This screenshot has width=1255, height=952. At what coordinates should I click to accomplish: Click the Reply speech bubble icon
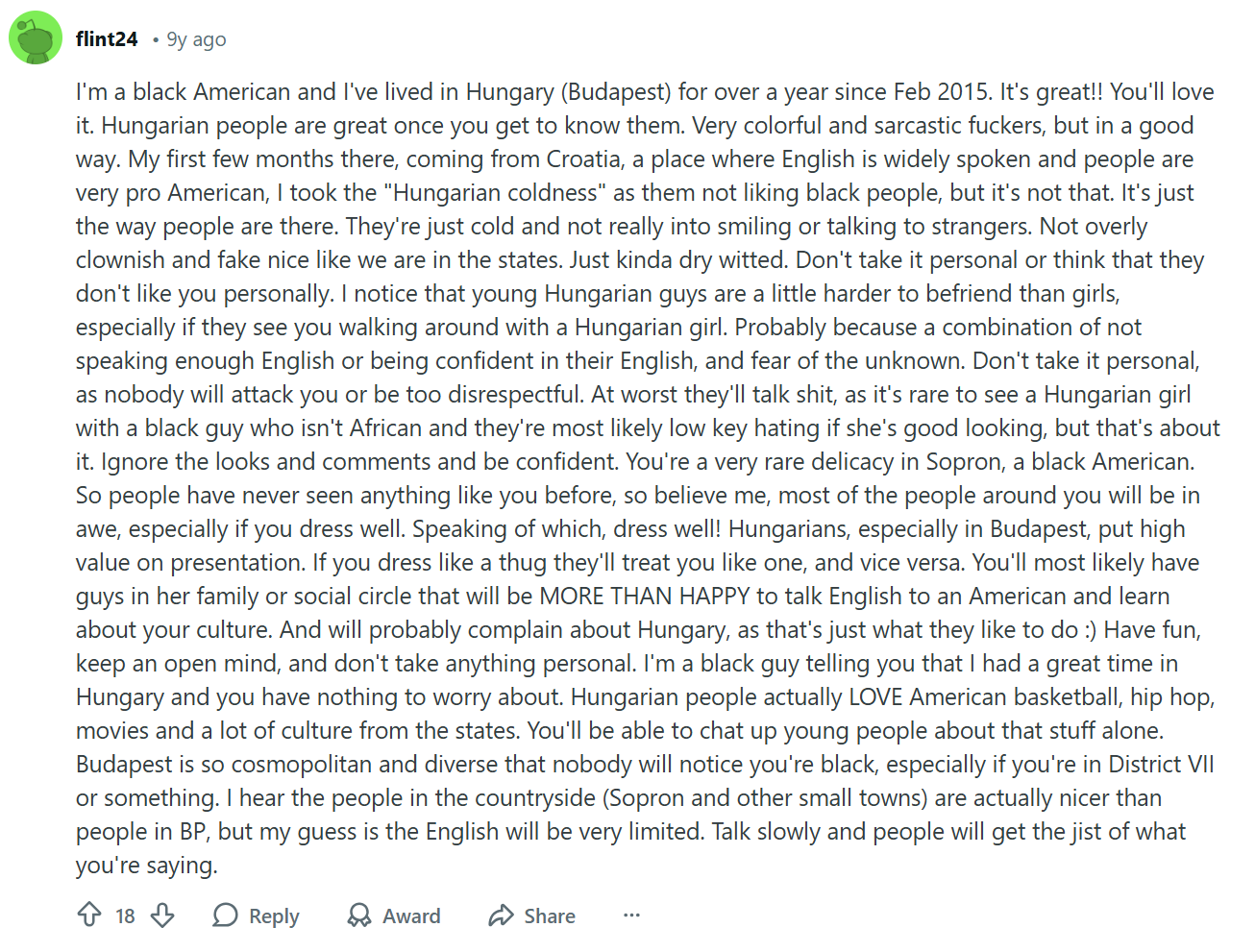(225, 915)
